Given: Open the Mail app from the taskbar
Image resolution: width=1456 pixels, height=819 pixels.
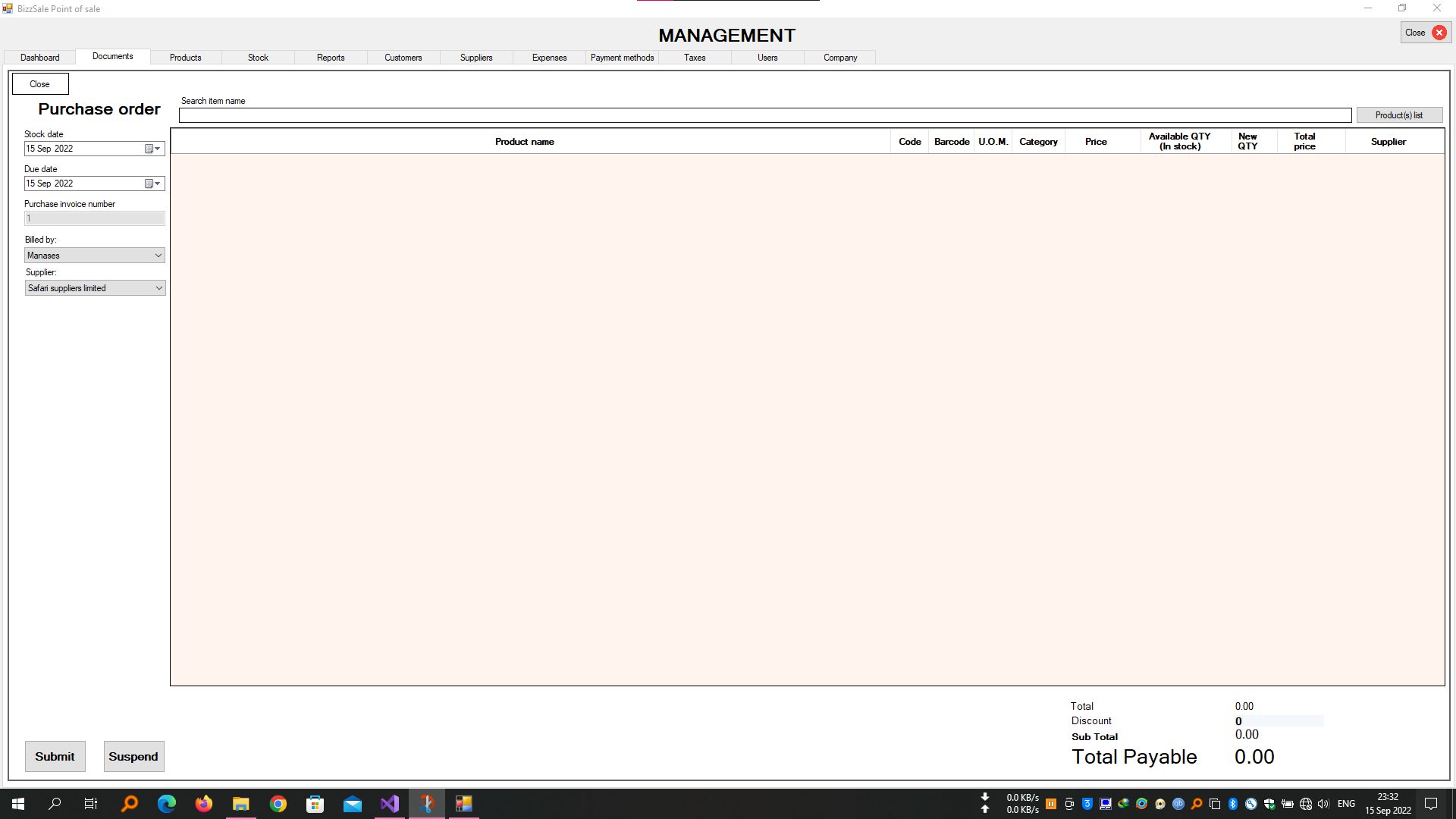Looking at the screenshot, I should (x=352, y=804).
